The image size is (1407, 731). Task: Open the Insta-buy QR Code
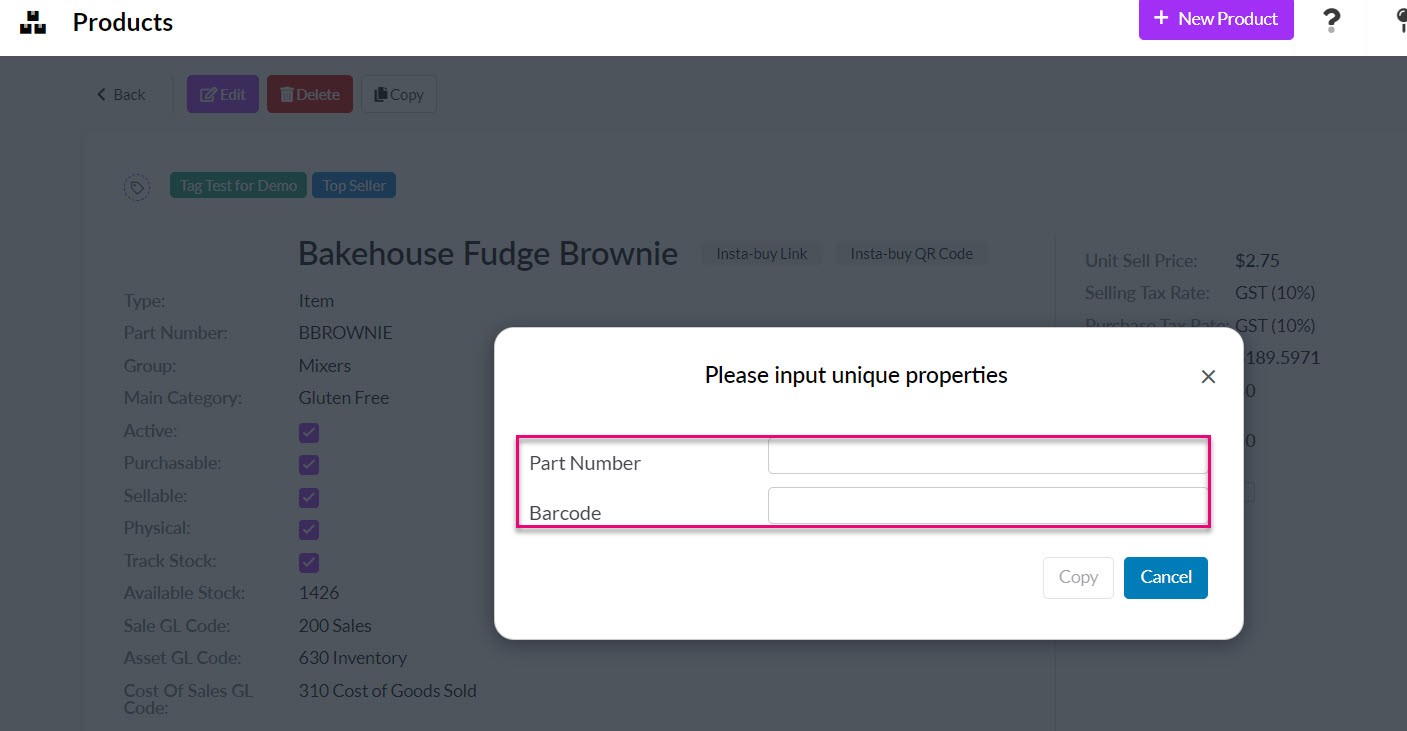912,254
